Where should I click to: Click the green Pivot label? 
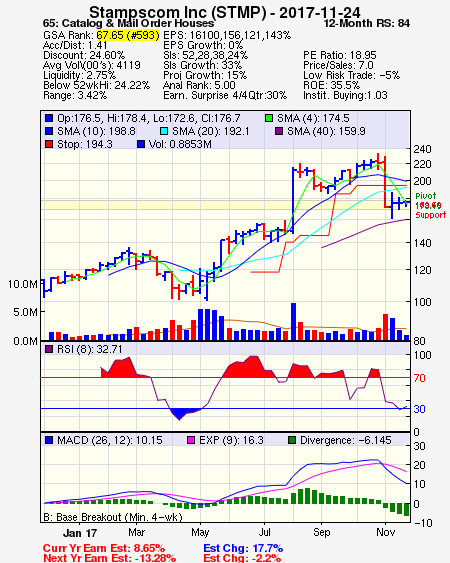tap(426, 196)
